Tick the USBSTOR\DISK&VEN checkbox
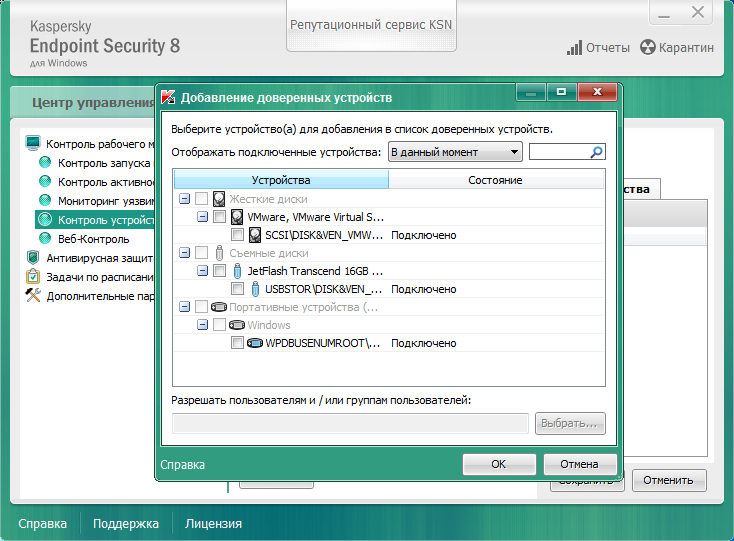This screenshot has width=734, height=541. (237, 289)
